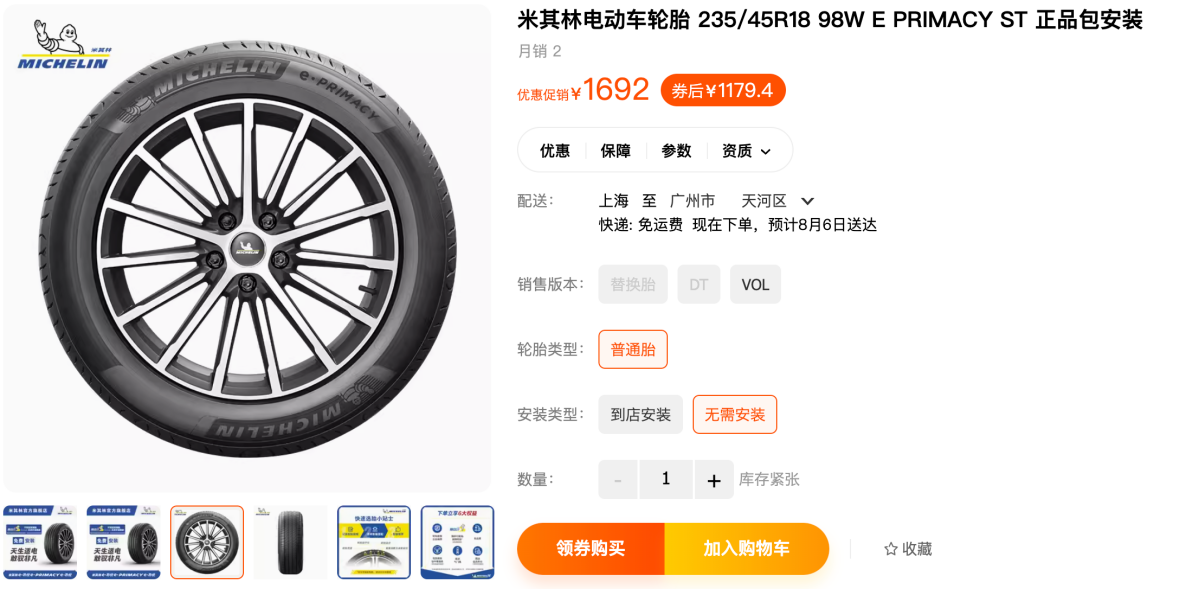Screen dimensions: 1199x589
Task: Select the first promotional banner thumbnail
Action: (x=41, y=542)
